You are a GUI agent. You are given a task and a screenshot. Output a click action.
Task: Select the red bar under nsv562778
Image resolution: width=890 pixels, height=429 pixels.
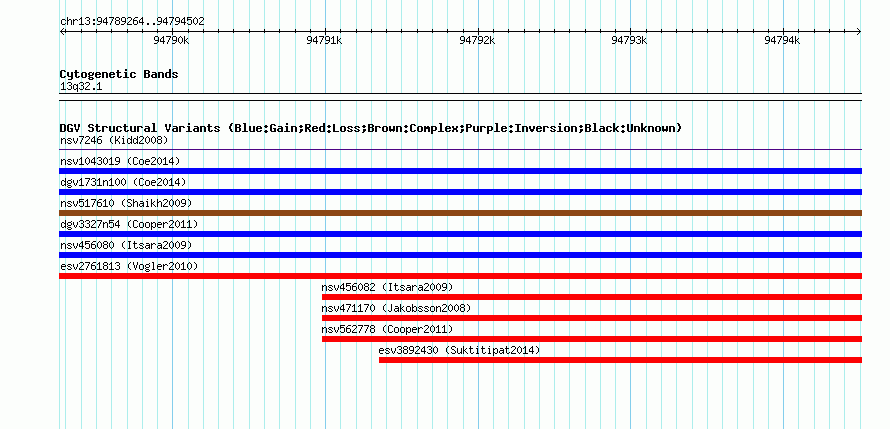pos(591,339)
